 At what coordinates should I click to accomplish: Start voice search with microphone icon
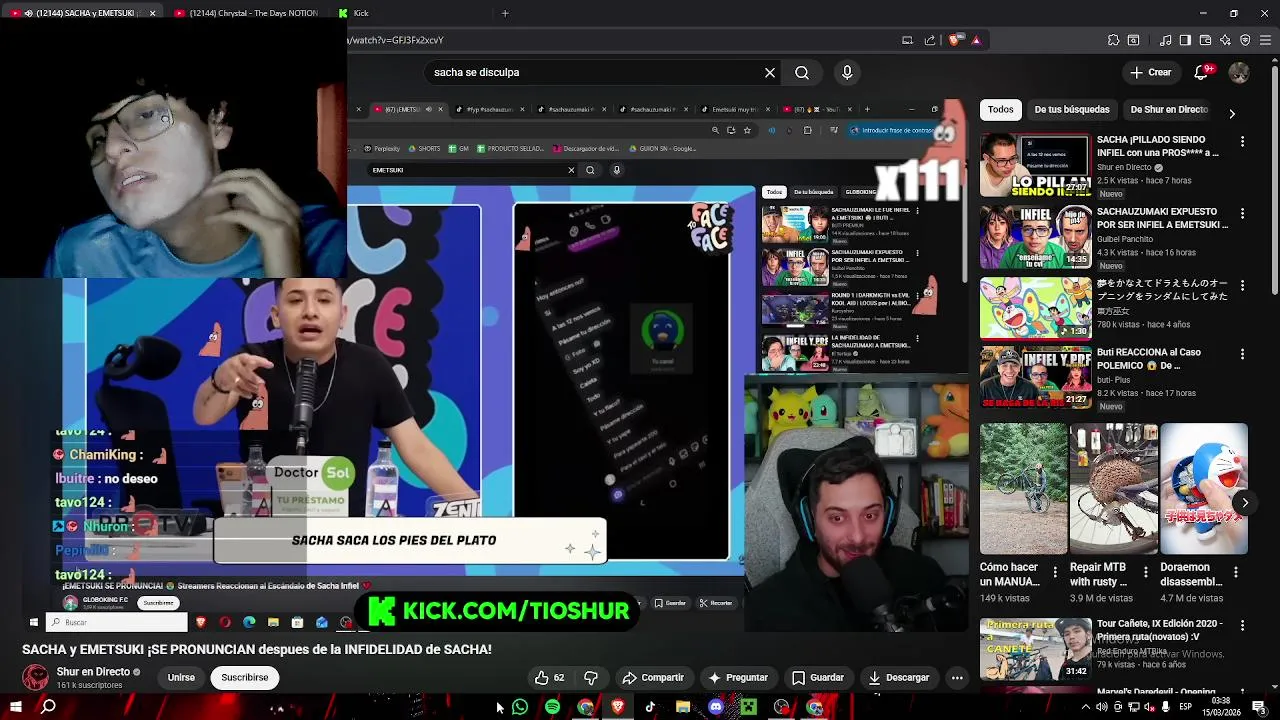(x=847, y=72)
